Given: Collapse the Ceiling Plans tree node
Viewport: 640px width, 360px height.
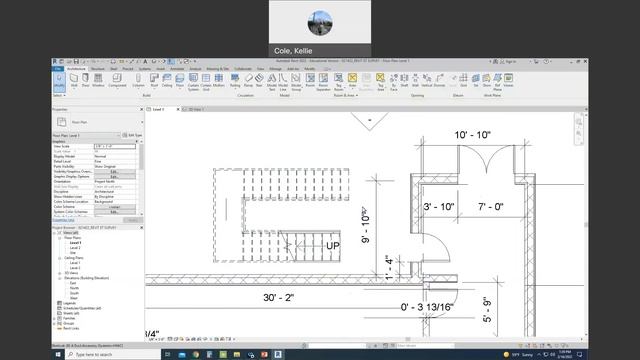Looking at the screenshot, I should 60,258.
